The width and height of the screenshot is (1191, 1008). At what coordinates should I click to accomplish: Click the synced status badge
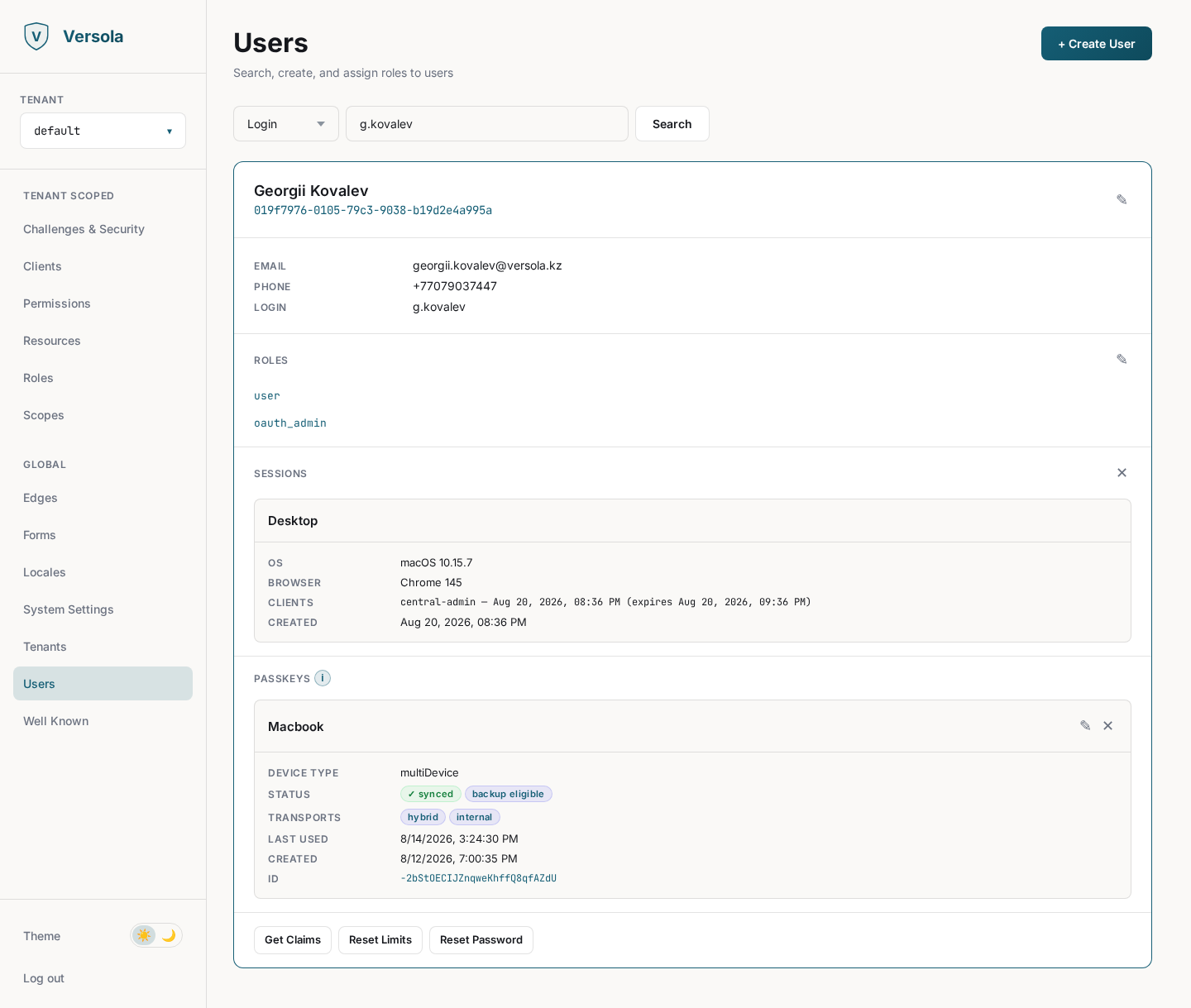(431, 794)
